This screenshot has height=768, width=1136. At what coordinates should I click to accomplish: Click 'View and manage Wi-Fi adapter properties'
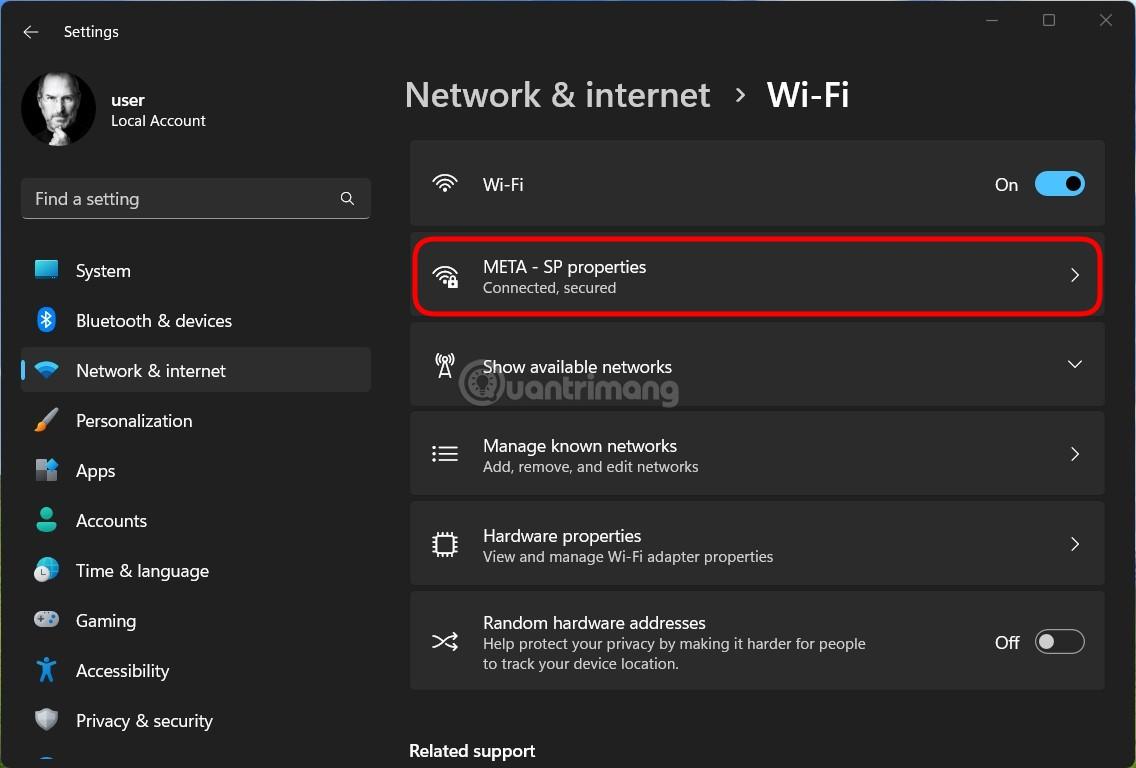628,557
